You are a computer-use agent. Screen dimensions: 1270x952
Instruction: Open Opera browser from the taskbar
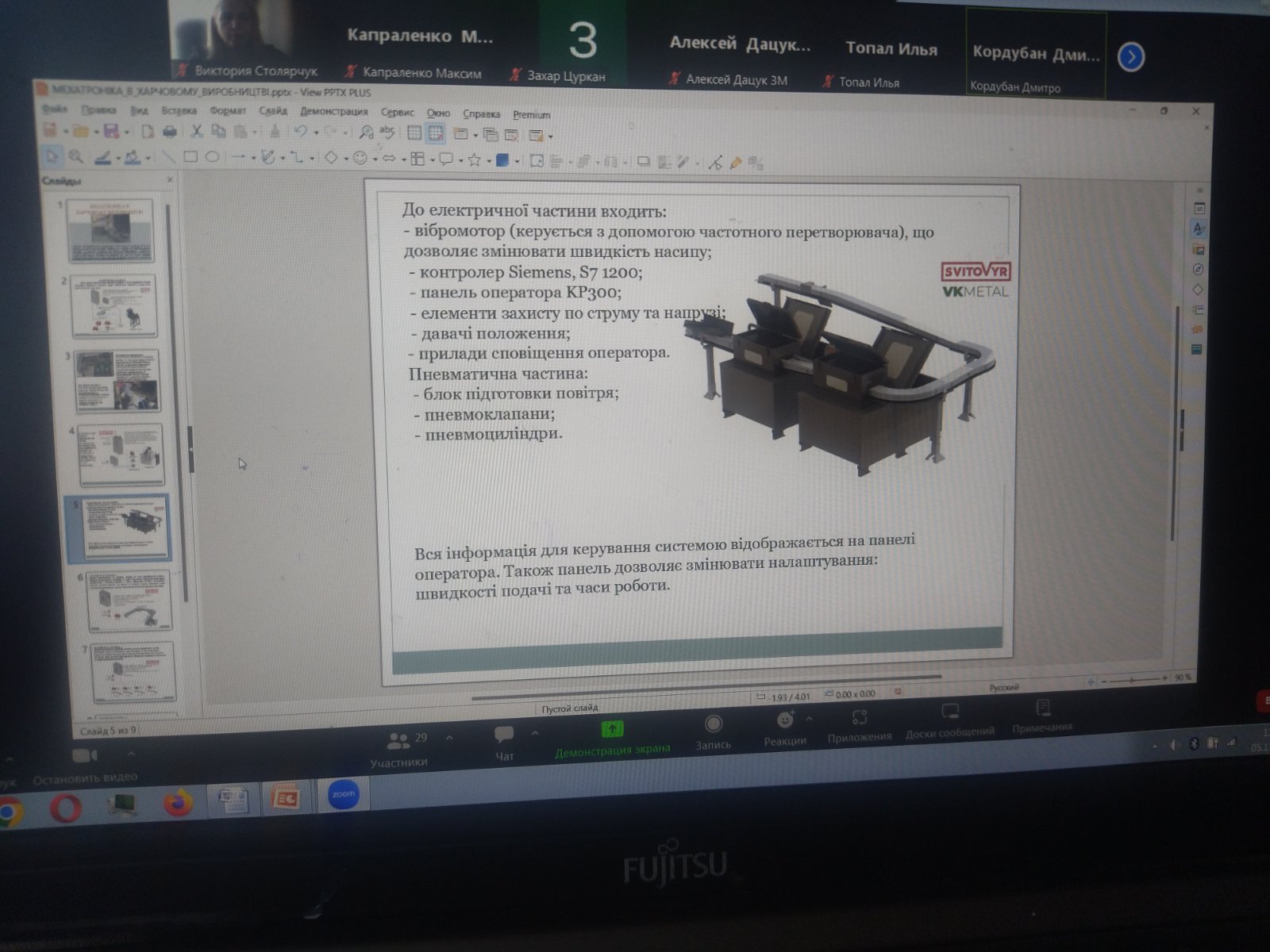(x=65, y=809)
